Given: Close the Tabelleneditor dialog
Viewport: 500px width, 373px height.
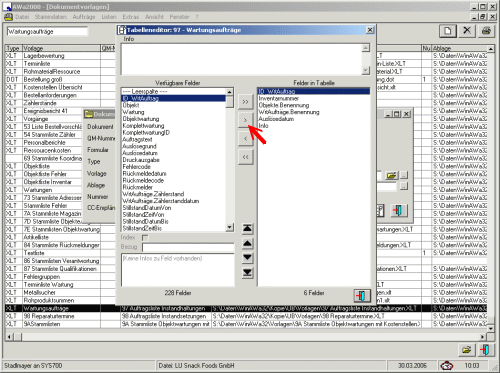Looking at the screenshot, I should (x=370, y=30).
